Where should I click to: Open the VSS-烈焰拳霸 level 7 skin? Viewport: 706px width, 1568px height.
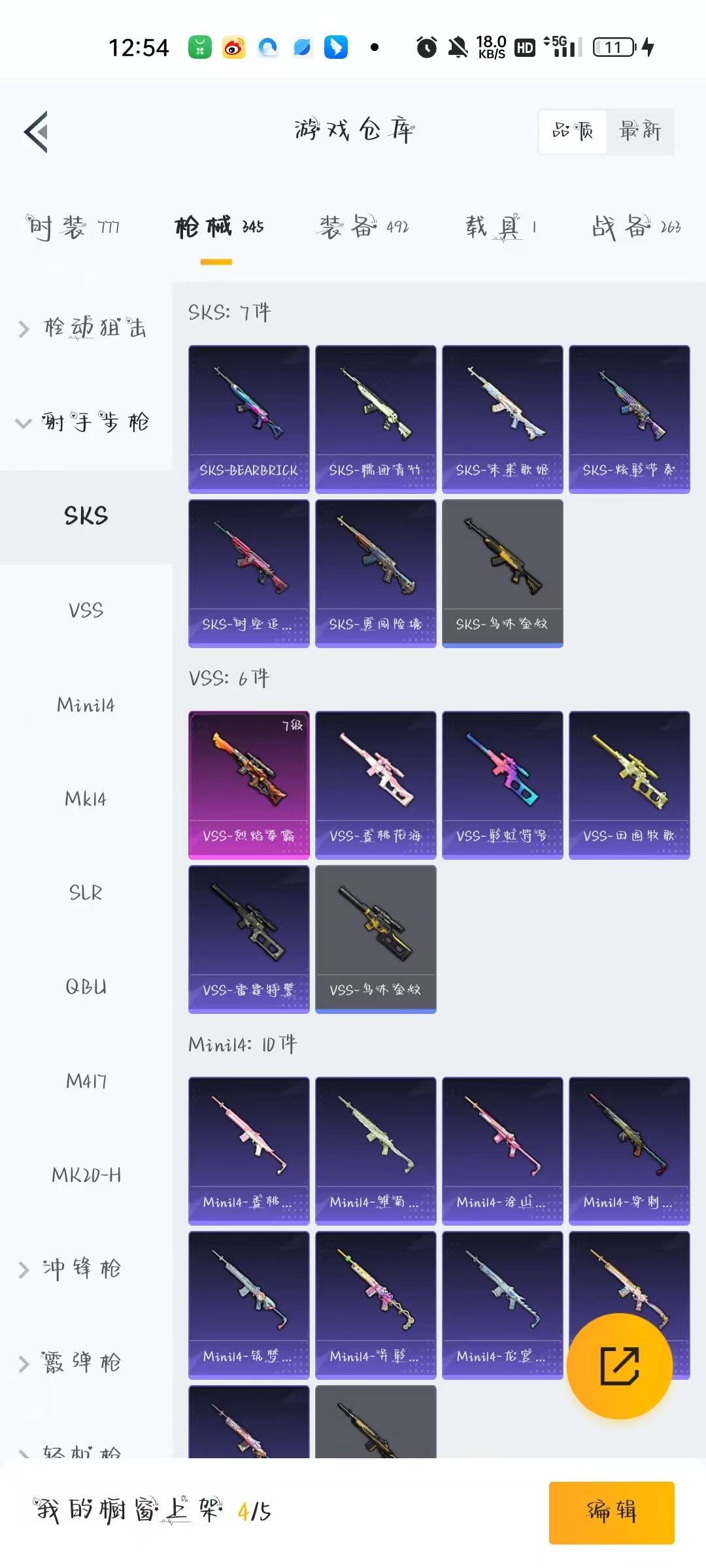coord(248,785)
